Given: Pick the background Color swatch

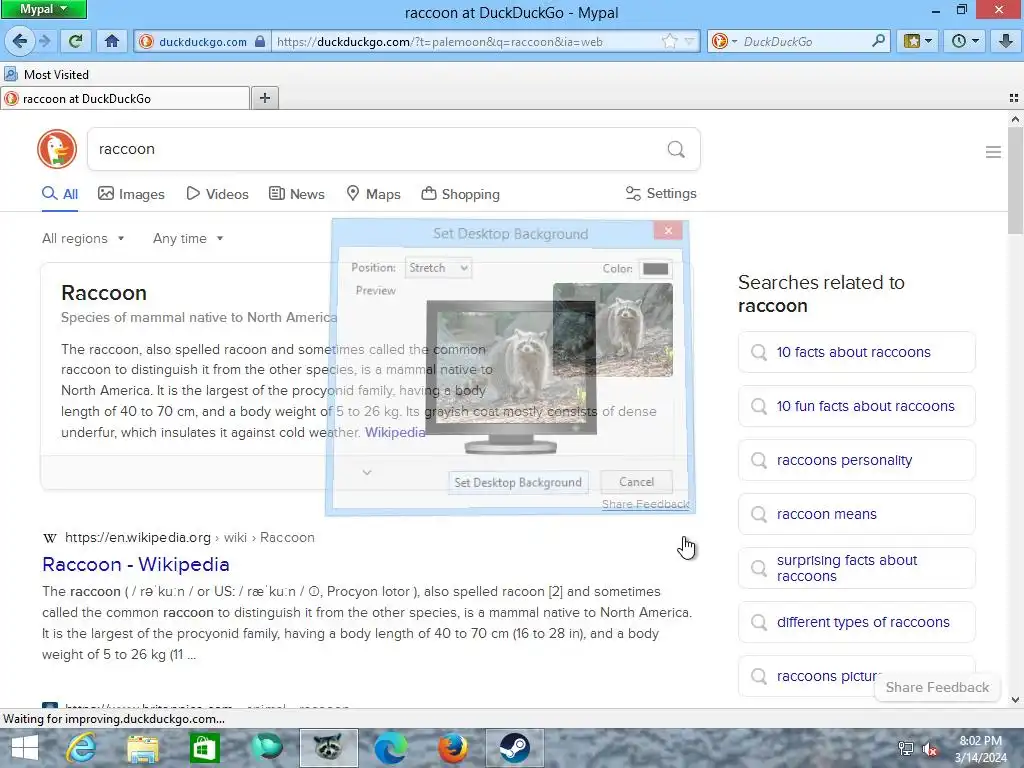Looking at the screenshot, I should [x=655, y=268].
